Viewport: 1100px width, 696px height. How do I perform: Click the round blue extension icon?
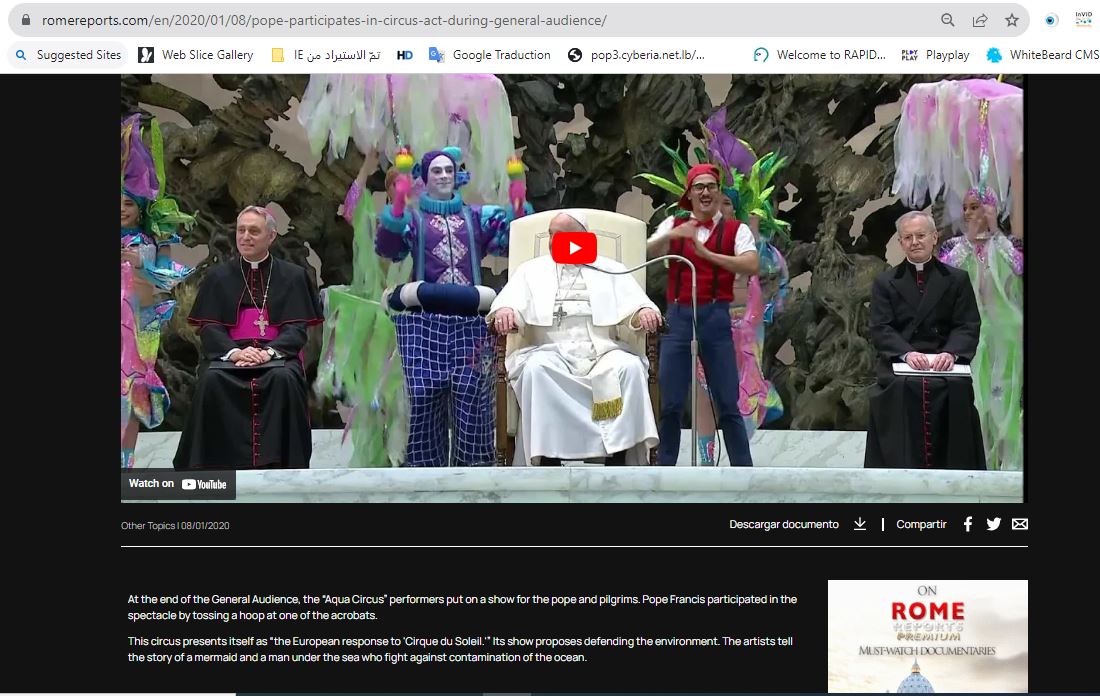(x=1051, y=20)
